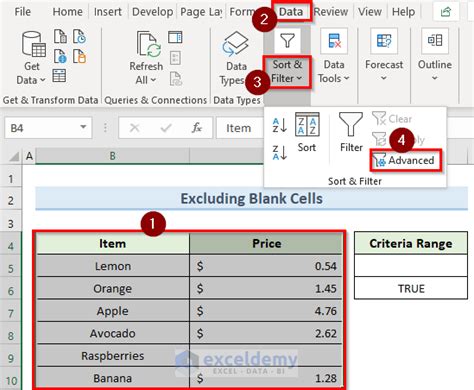Screen dimensions: 474x390
Task: Click the Existing Connections icon
Action: pos(80,56)
